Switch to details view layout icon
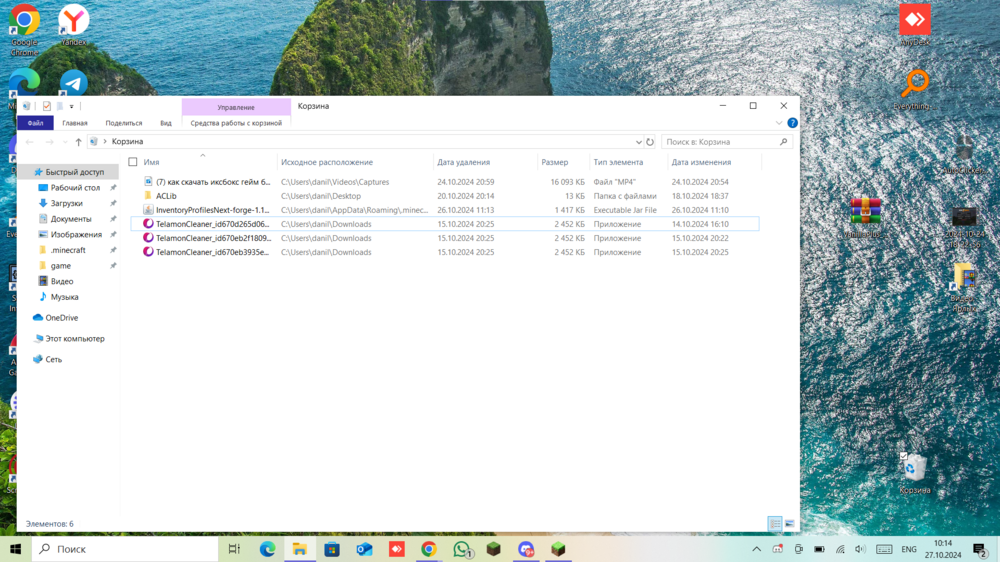Viewport: 1000px width, 562px height. (775, 524)
